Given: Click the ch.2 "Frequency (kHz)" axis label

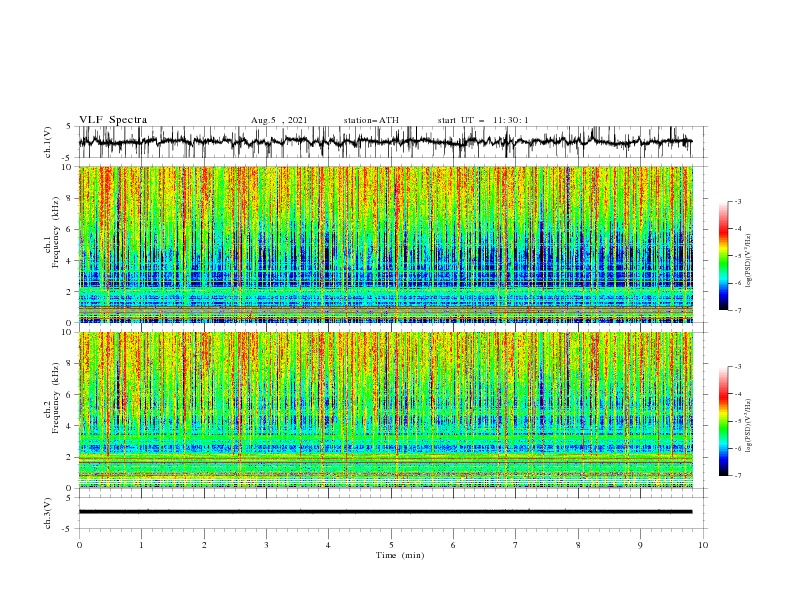Looking at the screenshot, I should 55,398.
